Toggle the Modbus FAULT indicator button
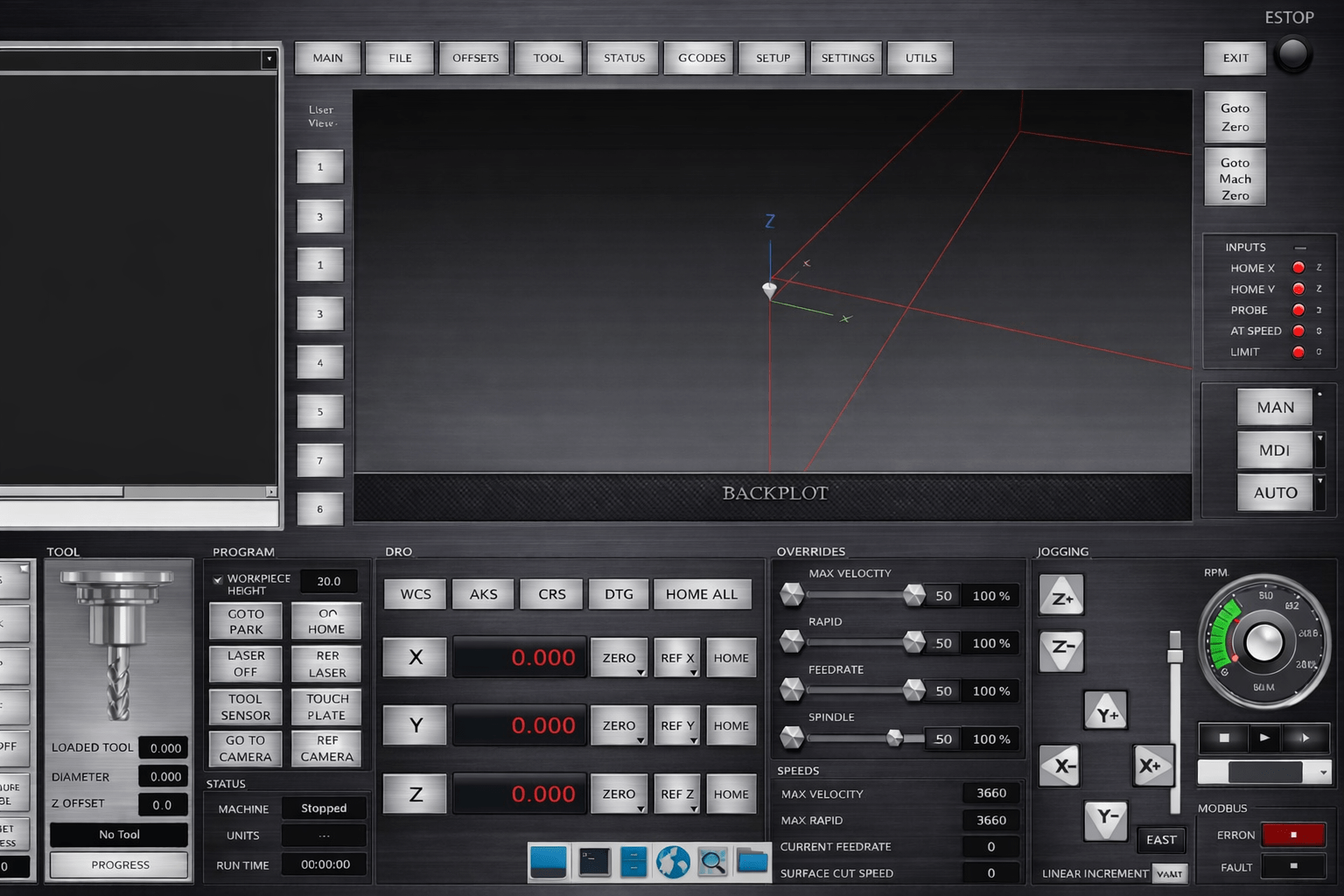The width and height of the screenshot is (1344, 896). [1293, 866]
